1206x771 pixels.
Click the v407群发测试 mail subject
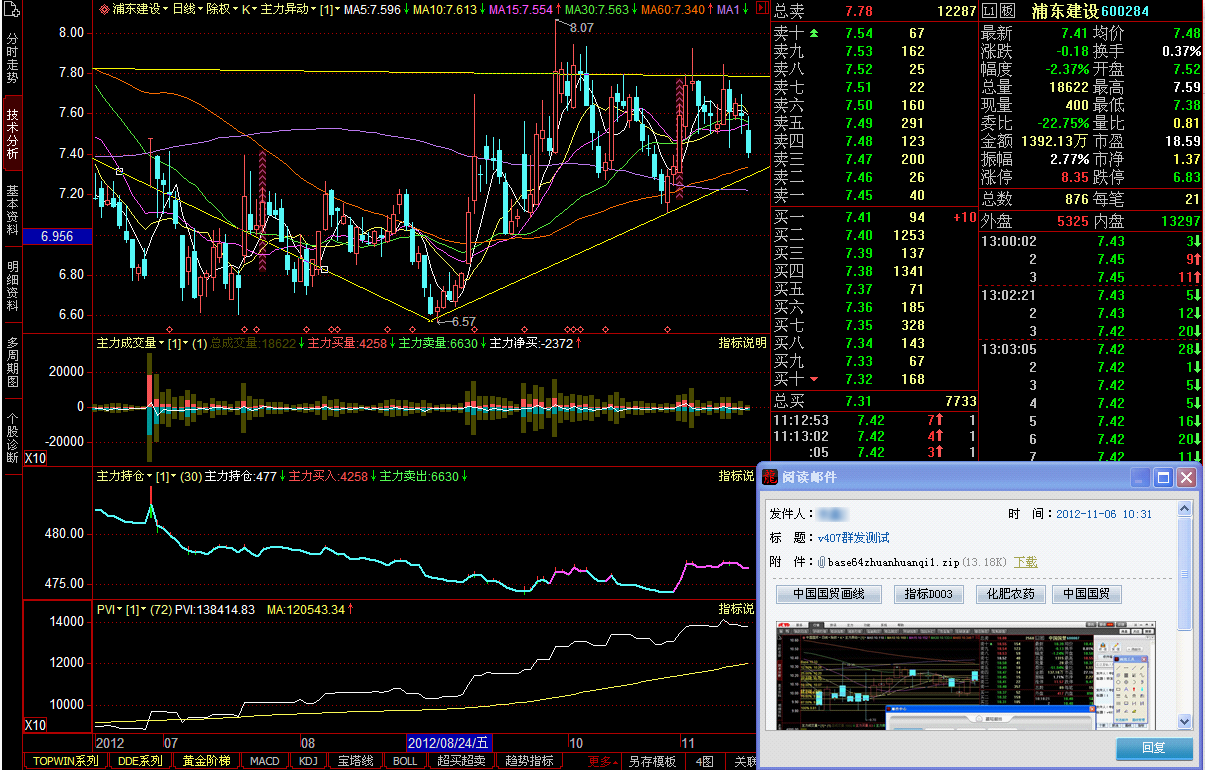click(x=853, y=537)
